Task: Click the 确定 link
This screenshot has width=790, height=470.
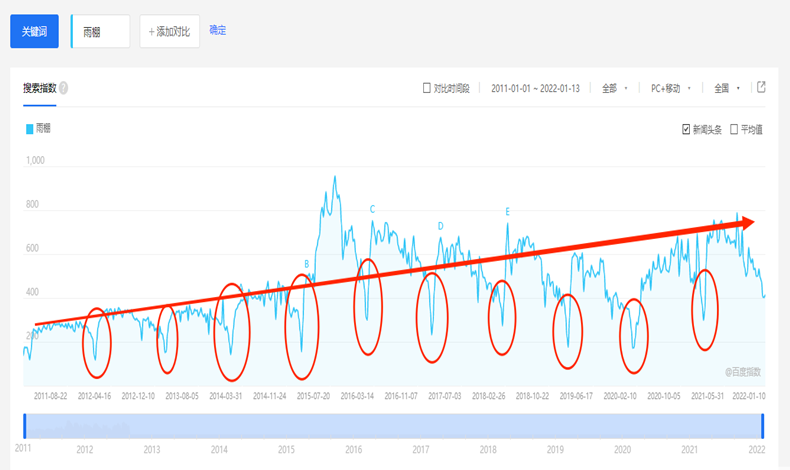Action: pyautogui.click(x=218, y=30)
